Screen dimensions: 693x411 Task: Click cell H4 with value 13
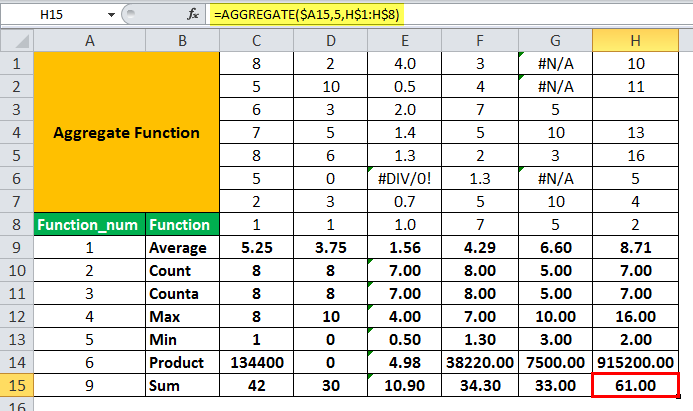(x=636, y=133)
